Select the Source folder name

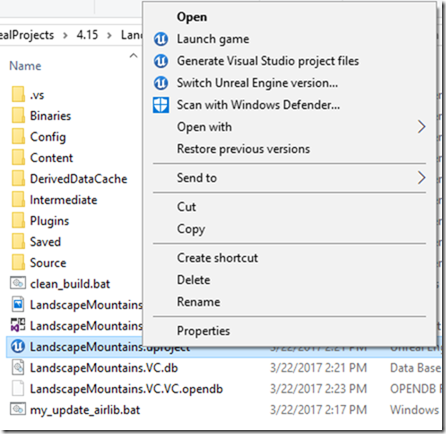48,263
